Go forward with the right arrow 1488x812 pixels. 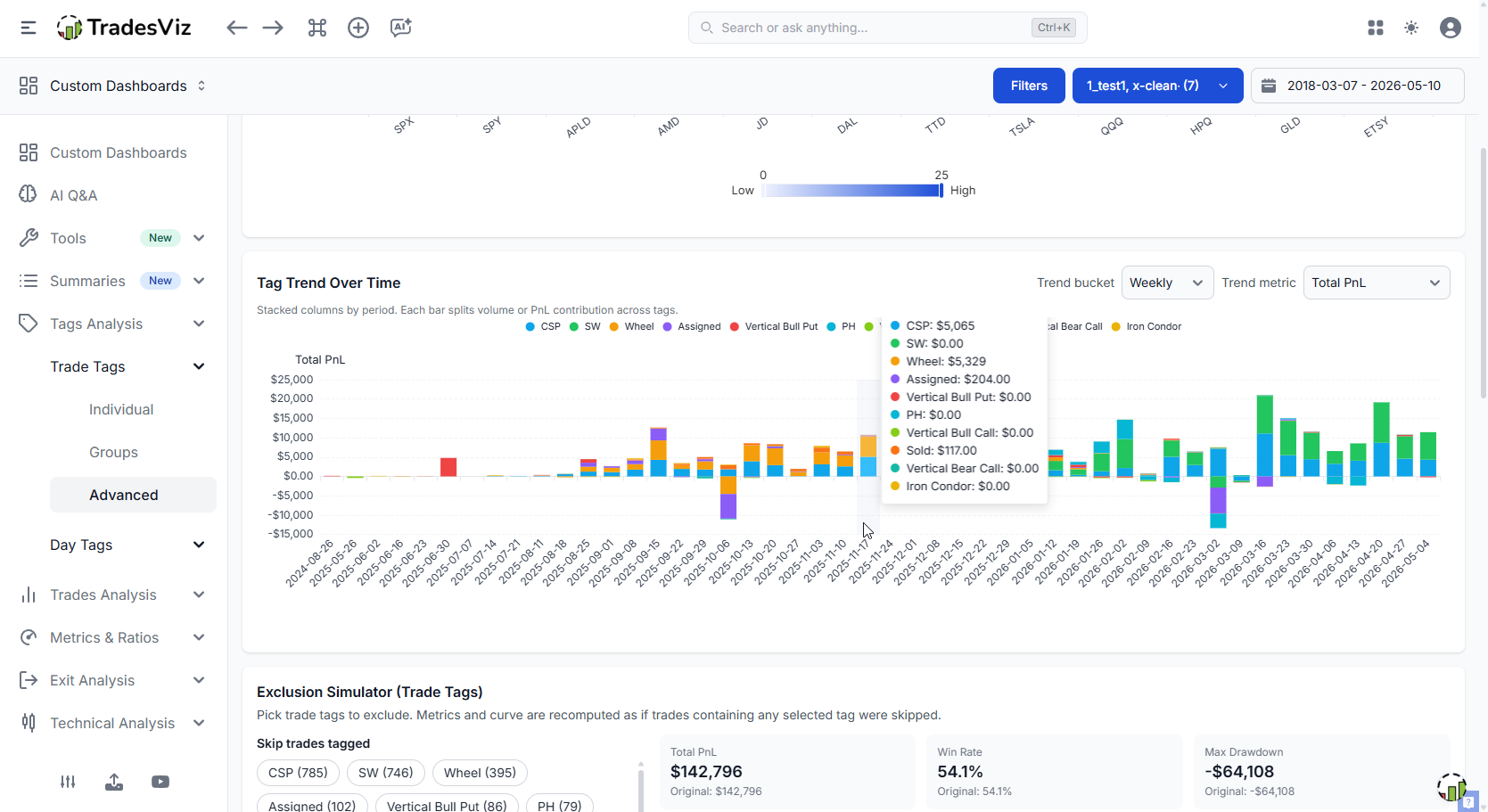coord(273,28)
